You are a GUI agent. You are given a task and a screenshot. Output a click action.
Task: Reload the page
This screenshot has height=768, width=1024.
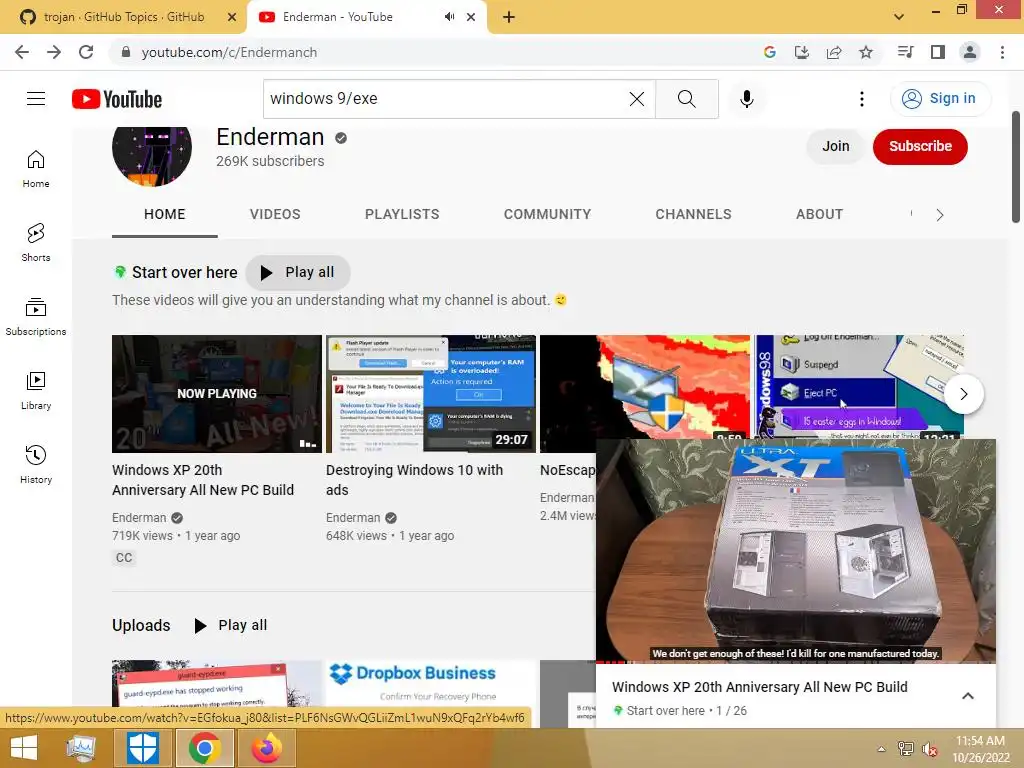tap(86, 52)
